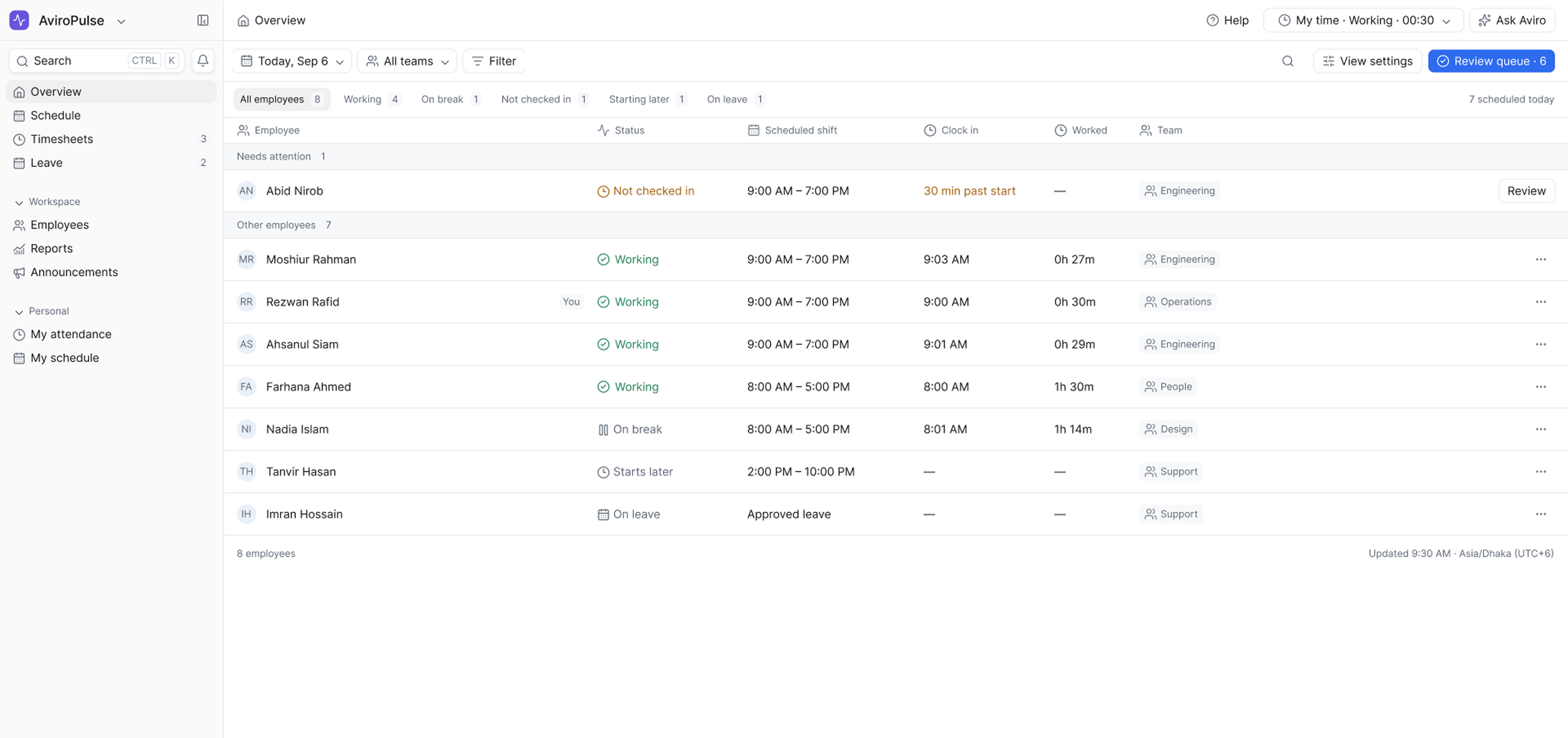Viewport: 1568px width, 738px height.
Task: Click the AN avatar for Abid Nirob
Action: (x=246, y=190)
